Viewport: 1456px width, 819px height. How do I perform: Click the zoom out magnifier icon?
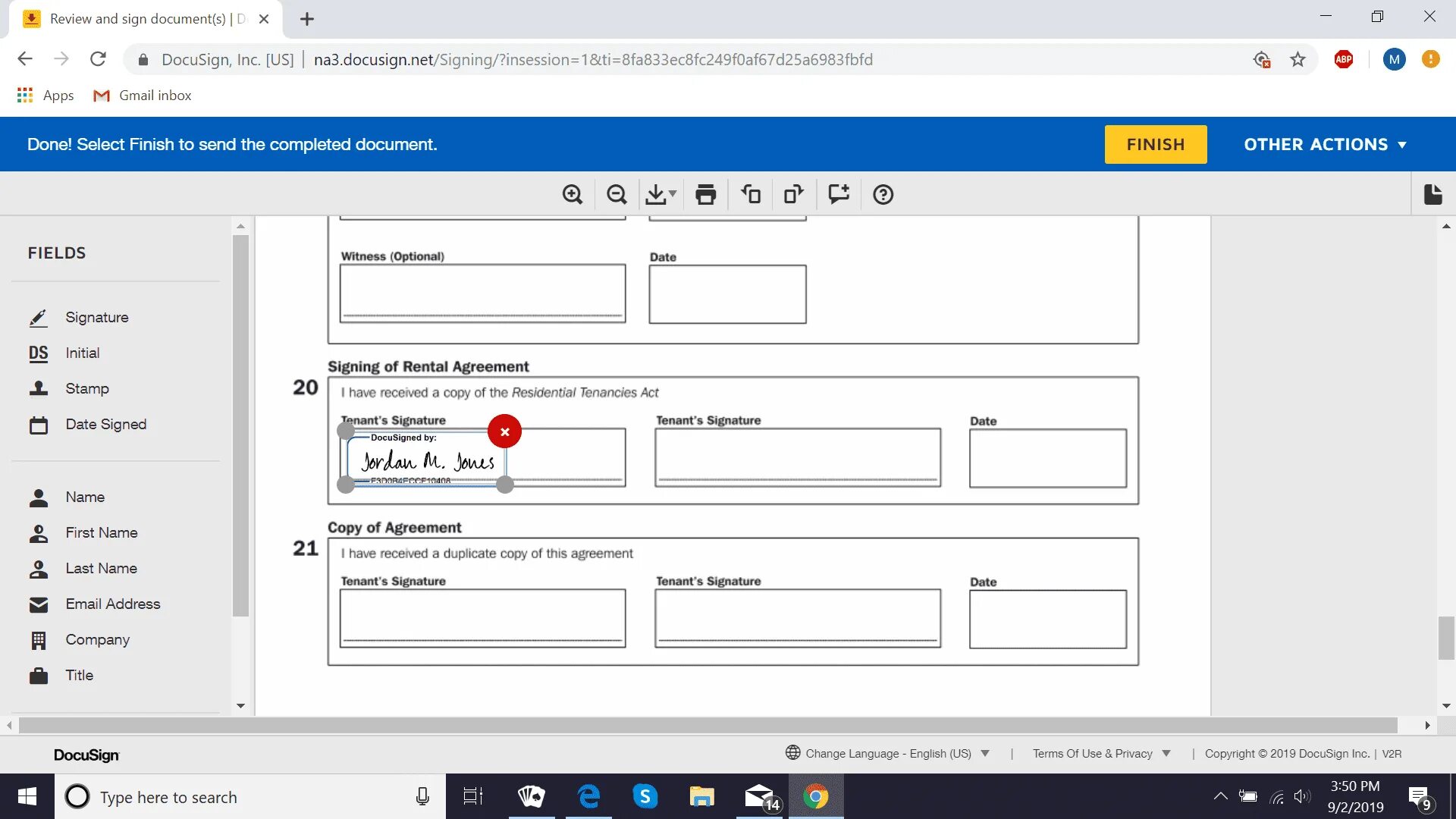click(x=617, y=195)
